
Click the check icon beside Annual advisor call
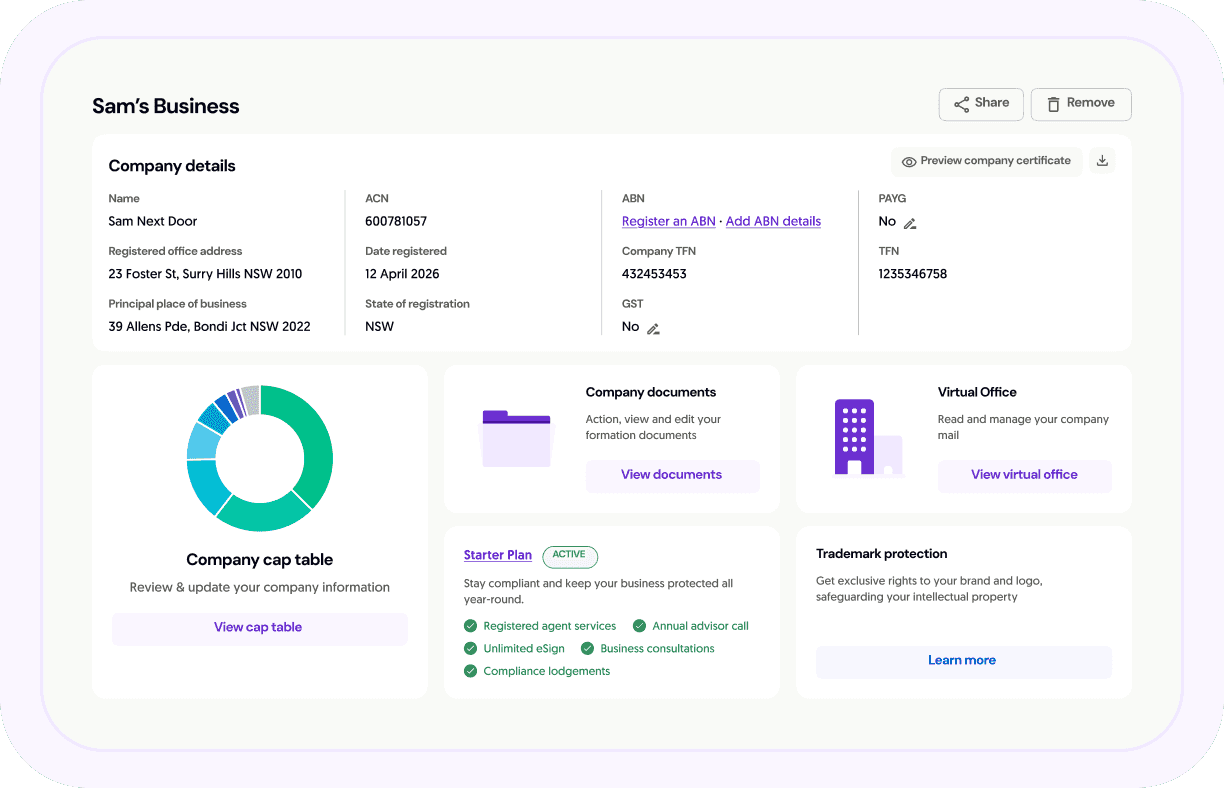(639, 626)
